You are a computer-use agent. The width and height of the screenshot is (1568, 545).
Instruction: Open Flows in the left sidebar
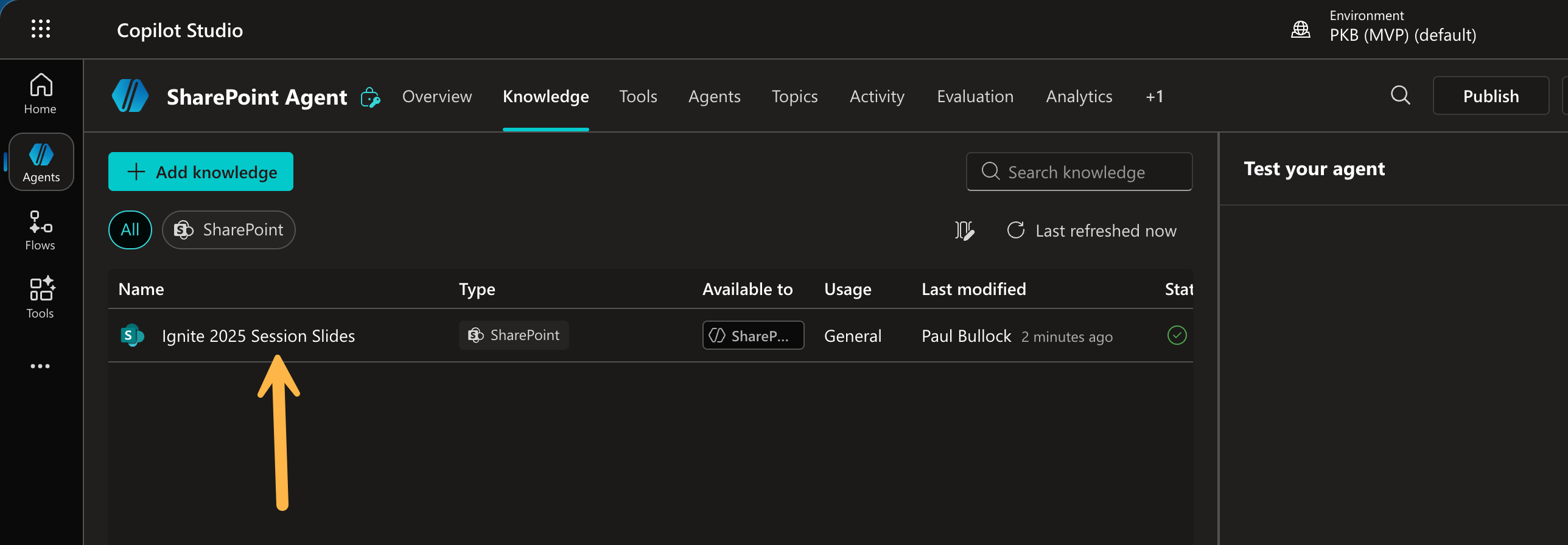[40, 231]
